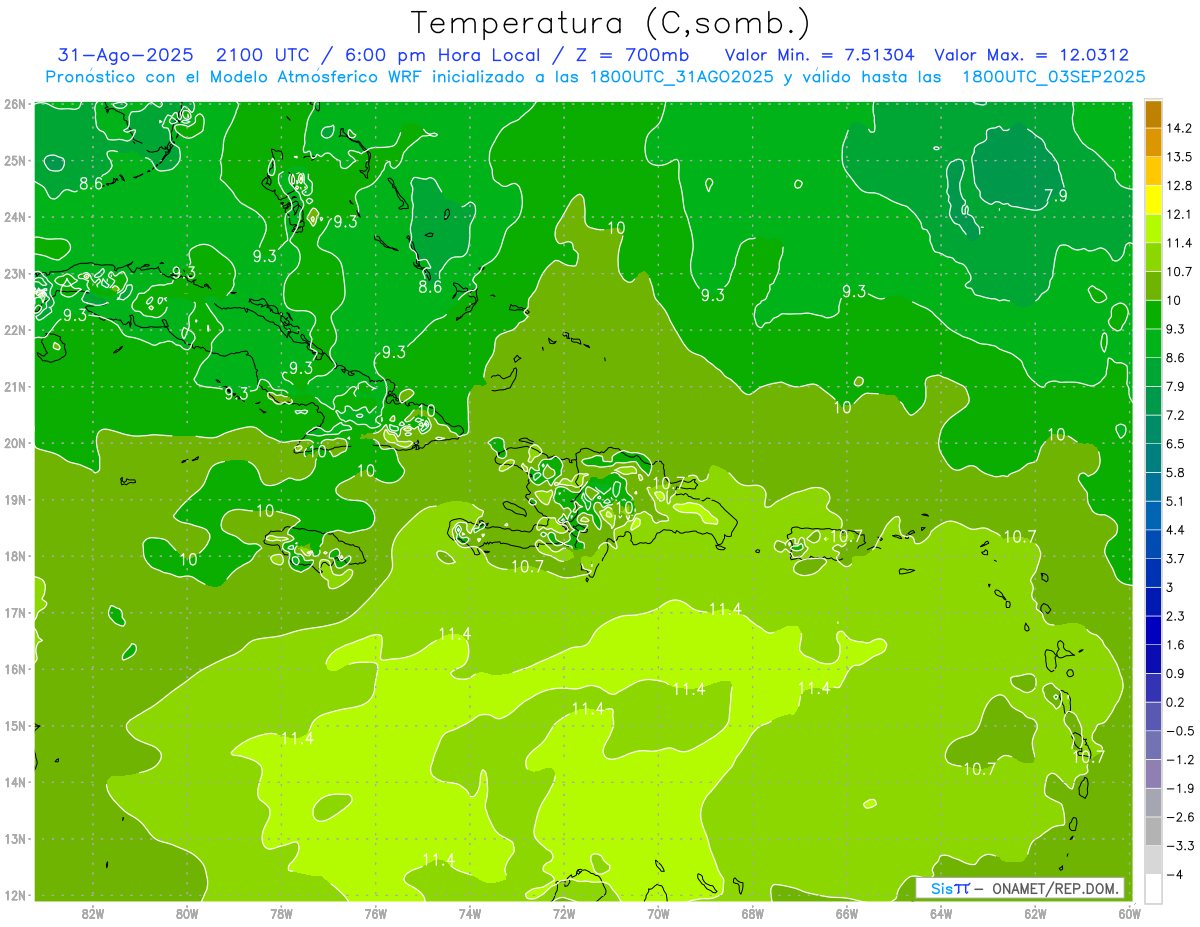This screenshot has width=1200, height=927.
Task: Click yellow legend swatch between 12.1 and 12.8
Action: pos(1153,199)
